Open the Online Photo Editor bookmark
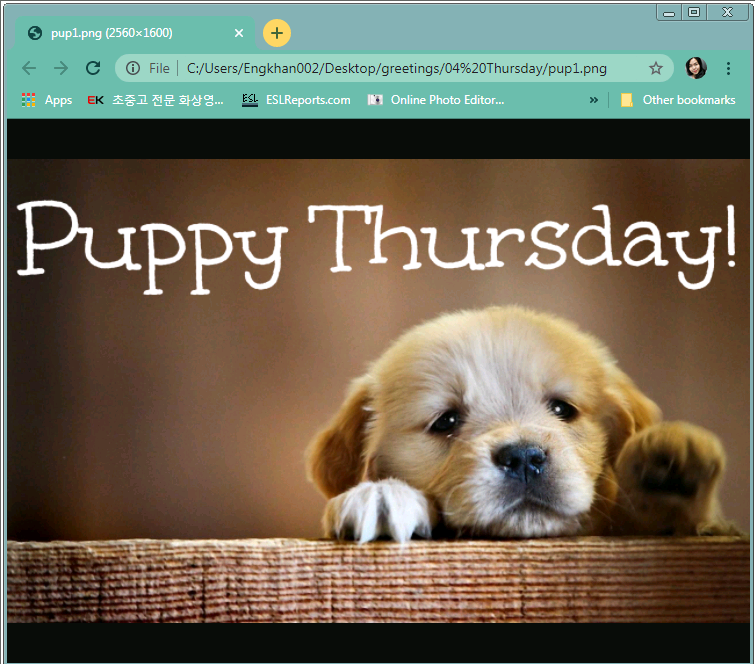755x664 pixels. click(436, 100)
